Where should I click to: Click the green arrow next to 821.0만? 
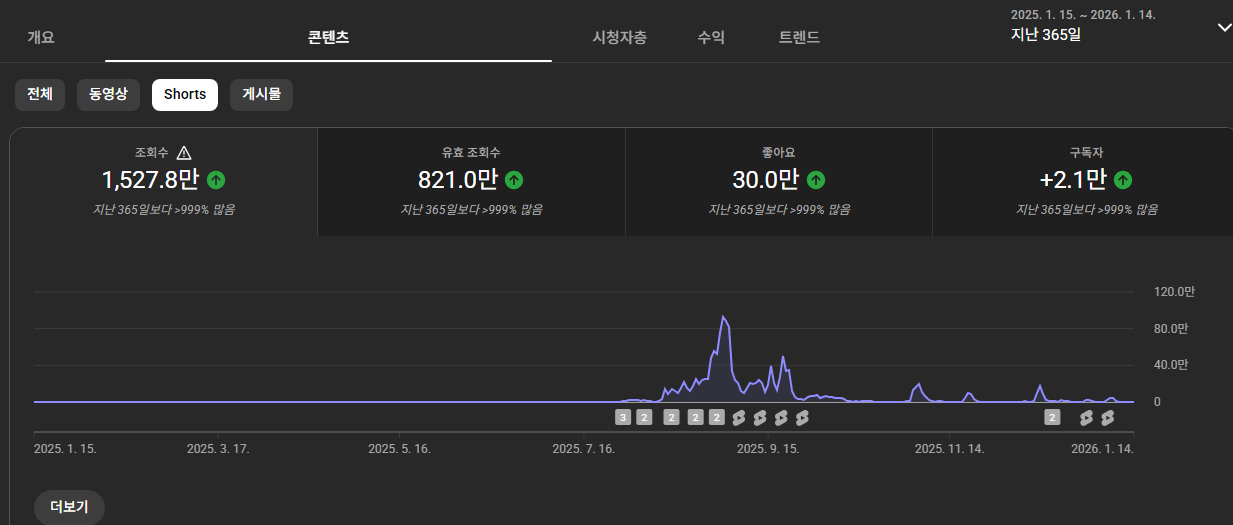[x=514, y=180]
